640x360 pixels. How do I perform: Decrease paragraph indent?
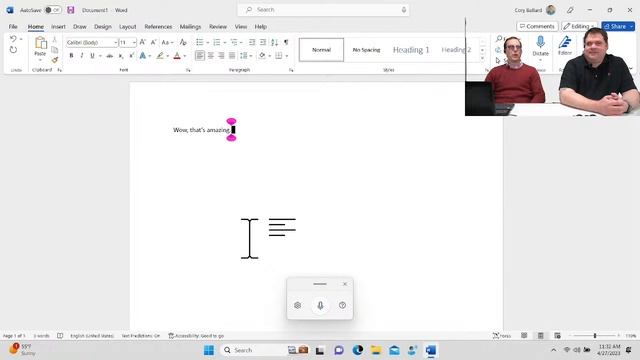pos(252,42)
